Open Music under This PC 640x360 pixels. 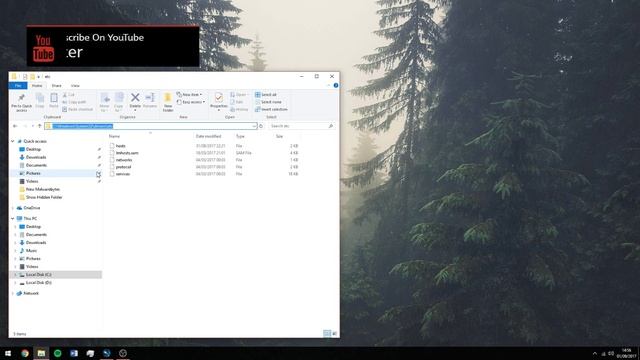coord(31,251)
